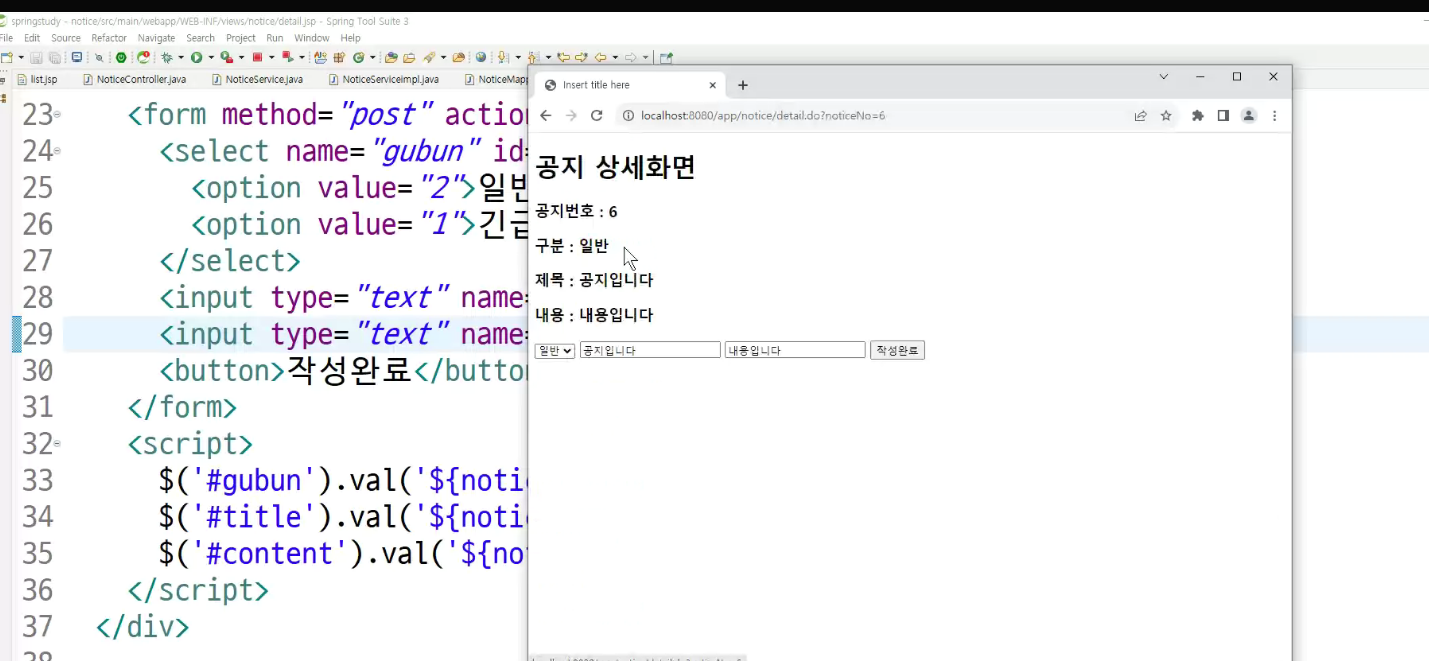
Task: Open a new Chrome tab with plus button
Action: [743, 85]
